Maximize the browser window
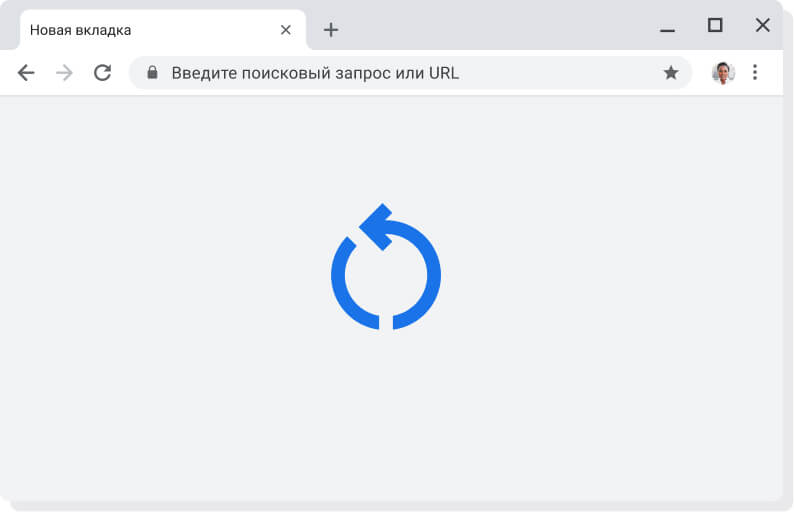Screen dimensions: 794x512 (715, 26)
